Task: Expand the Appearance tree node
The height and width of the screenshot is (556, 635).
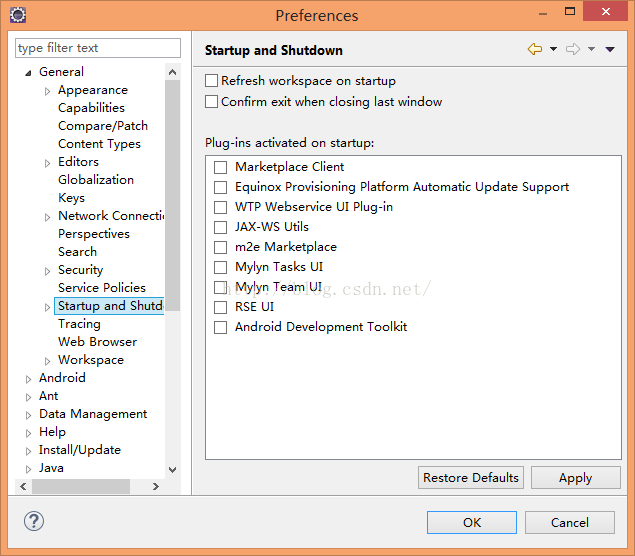Action: (x=47, y=91)
